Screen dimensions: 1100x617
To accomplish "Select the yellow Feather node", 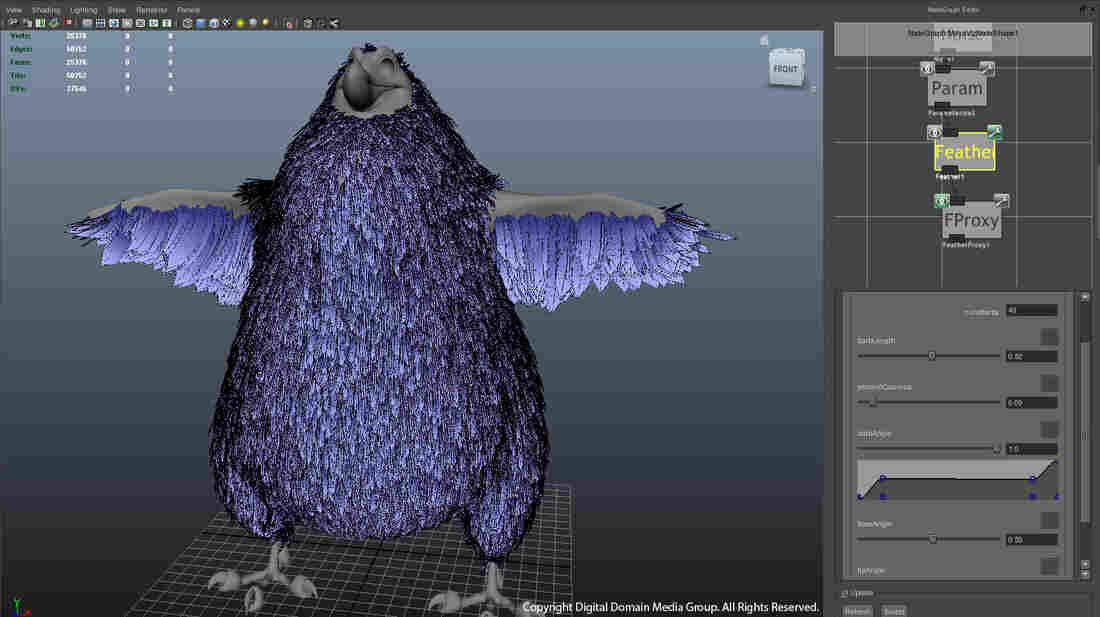I will pos(965,153).
